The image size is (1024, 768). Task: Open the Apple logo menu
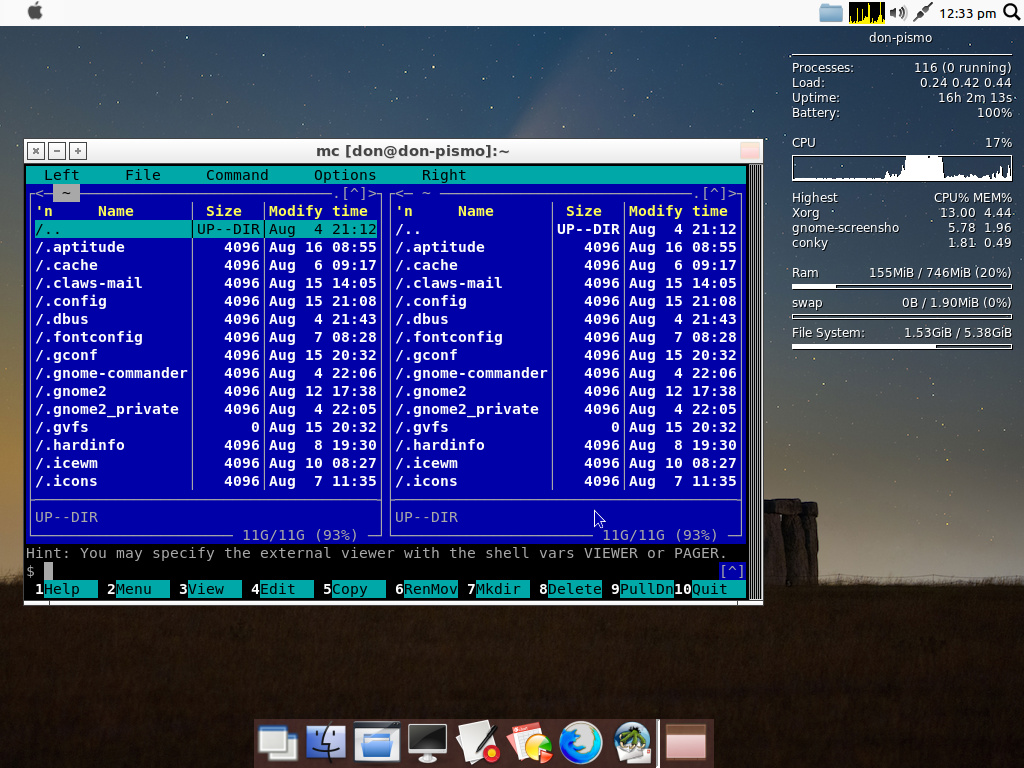coord(35,12)
